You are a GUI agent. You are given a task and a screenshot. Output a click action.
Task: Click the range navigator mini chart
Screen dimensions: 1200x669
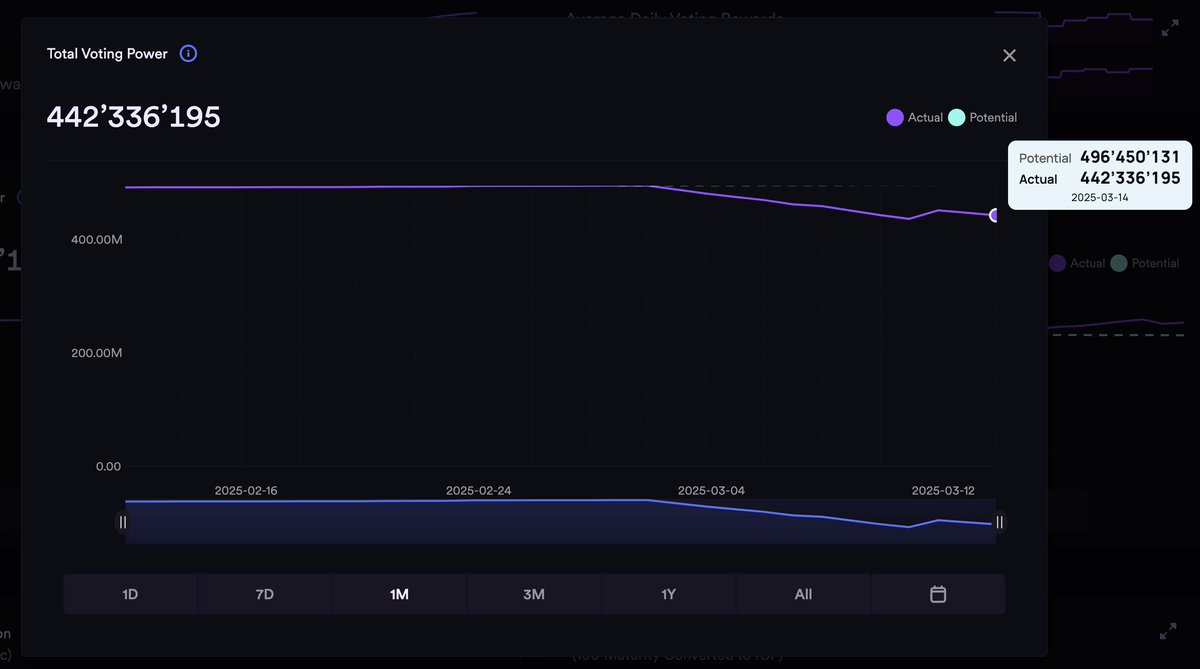561,521
